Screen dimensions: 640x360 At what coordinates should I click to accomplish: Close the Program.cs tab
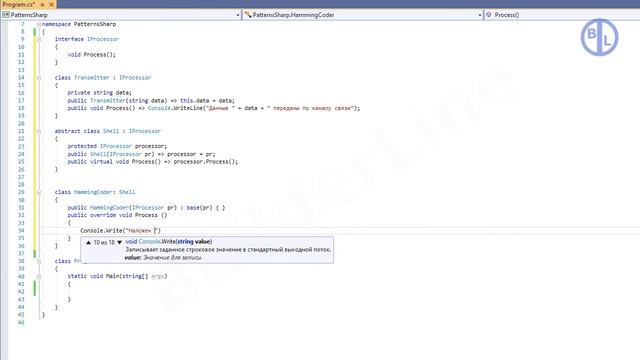51,4
